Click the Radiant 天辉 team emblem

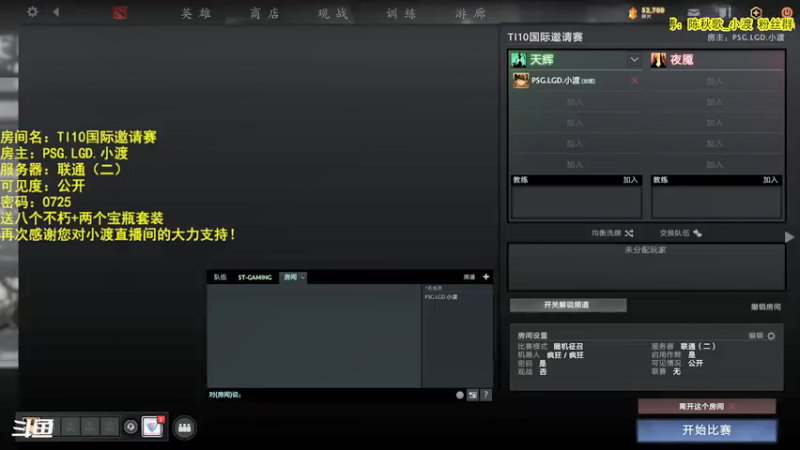pos(519,60)
